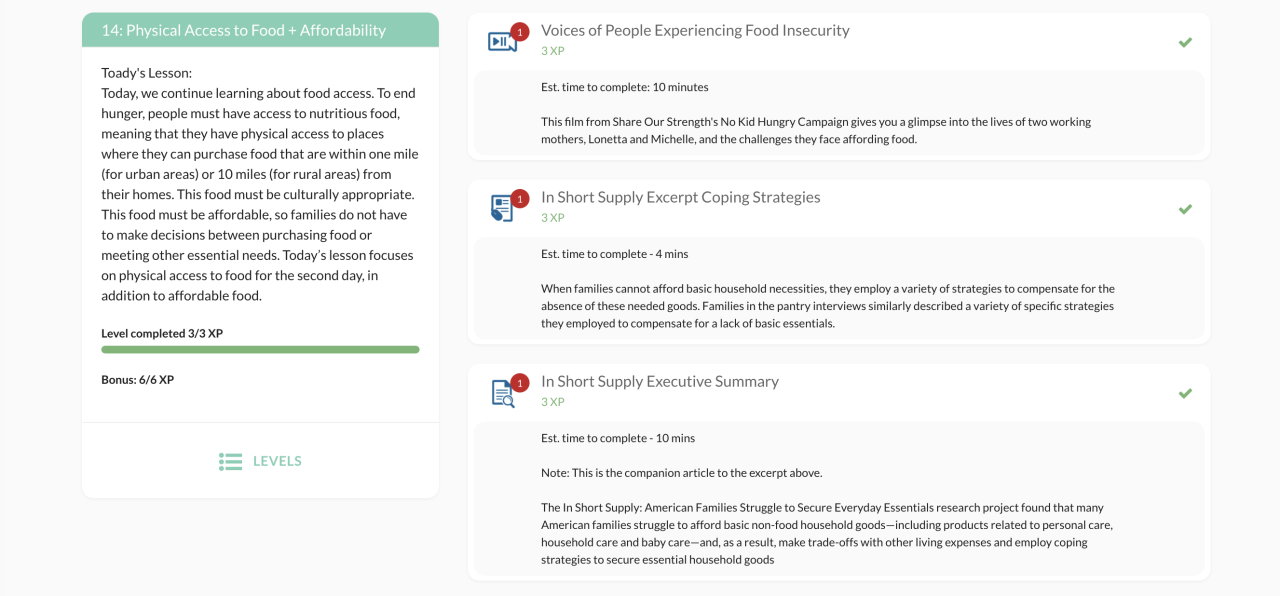
Task: Click the green level completion progress bar
Action: pyautogui.click(x=260, y=350)
